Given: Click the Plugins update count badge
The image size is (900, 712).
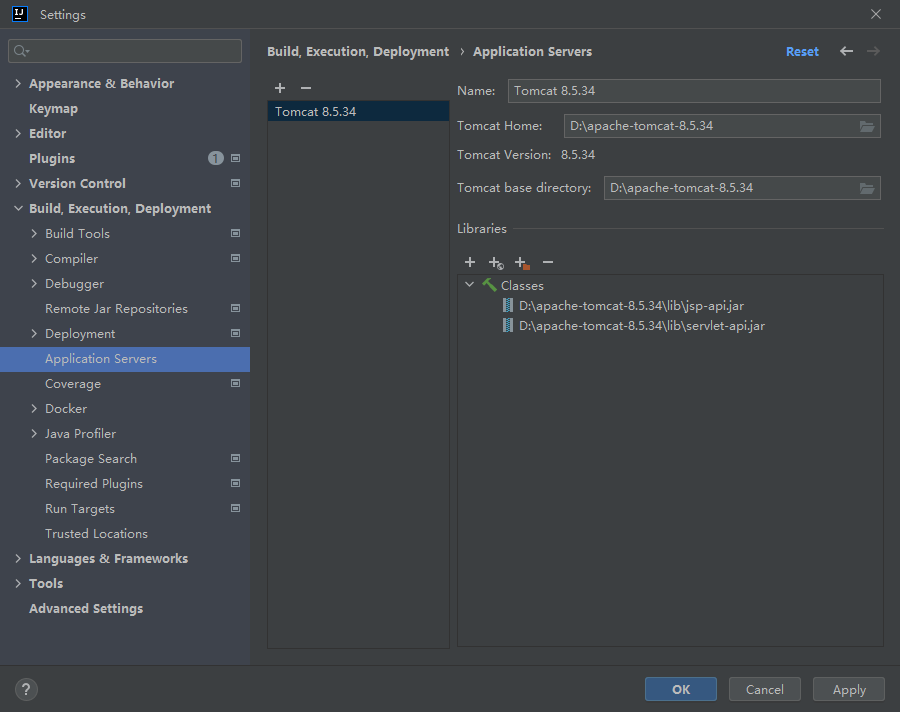Looking at the screenshot, I should point(216,158).
